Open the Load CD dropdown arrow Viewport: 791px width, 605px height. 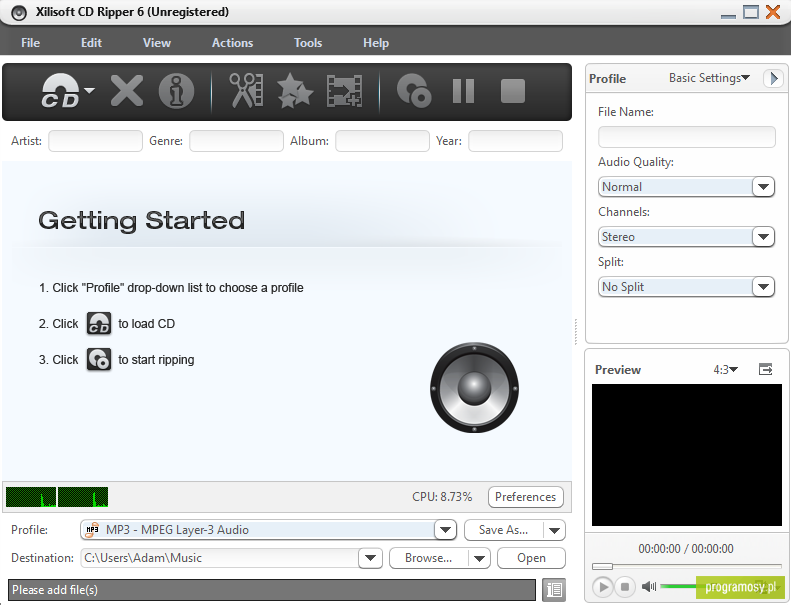click(90, 90)
